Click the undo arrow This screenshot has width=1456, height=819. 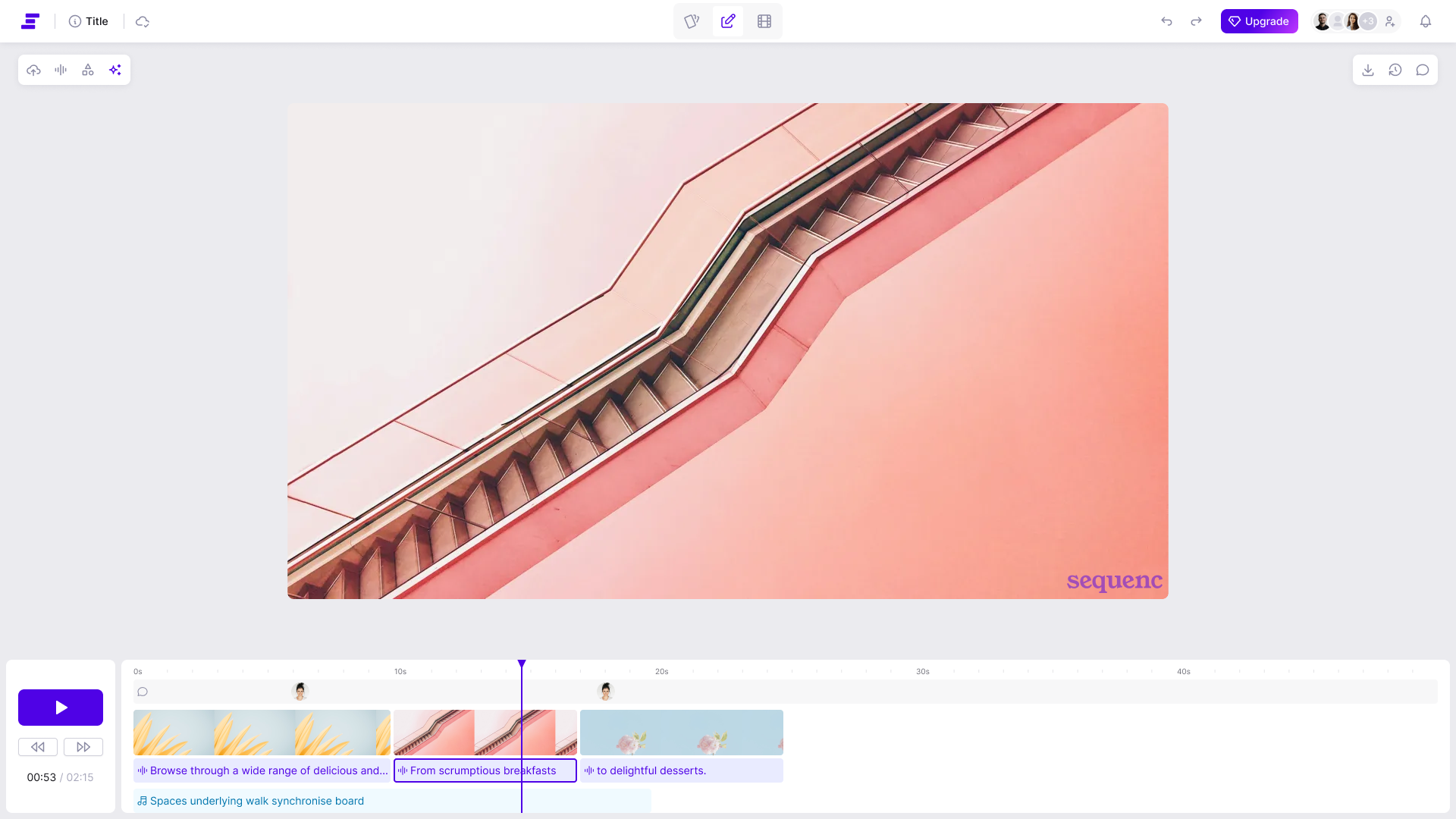1166,21
